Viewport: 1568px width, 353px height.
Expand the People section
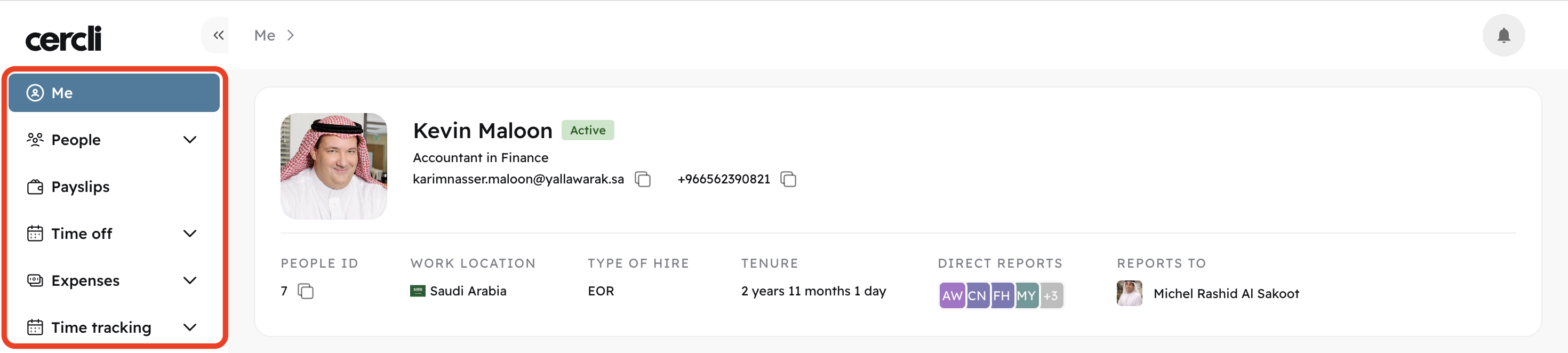[190, 139]
